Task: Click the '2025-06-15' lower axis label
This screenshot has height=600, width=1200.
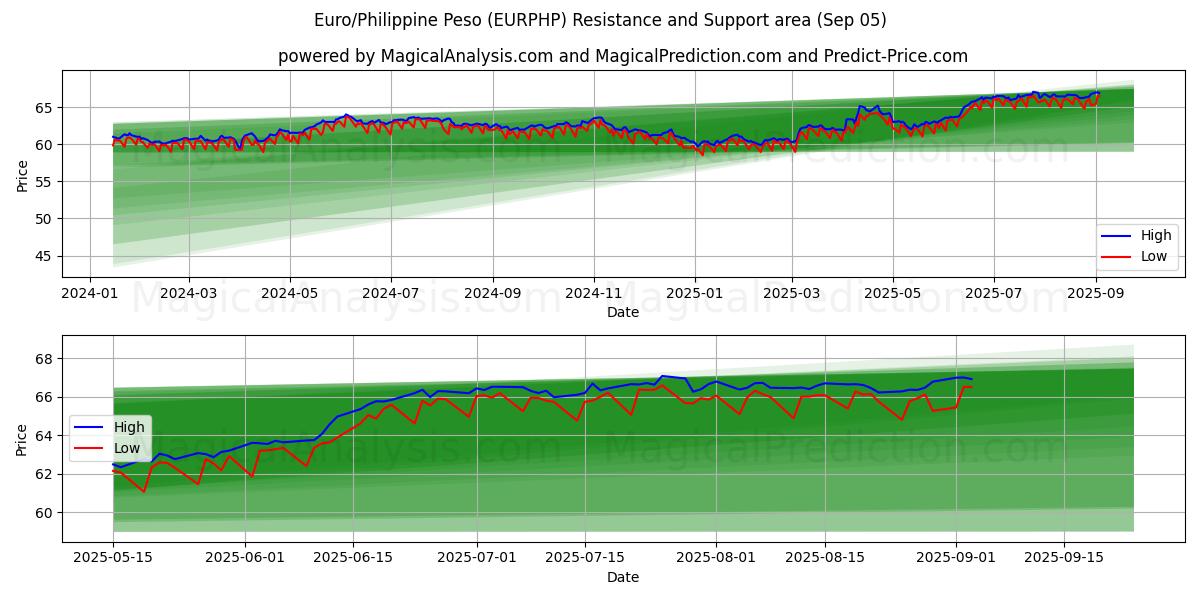Action: 354,558
